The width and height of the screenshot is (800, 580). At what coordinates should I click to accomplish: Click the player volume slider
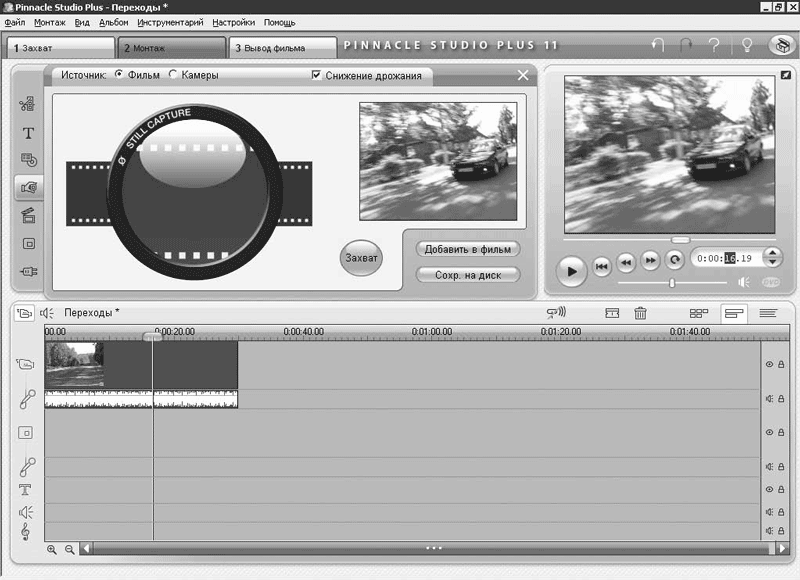point(671,283)
